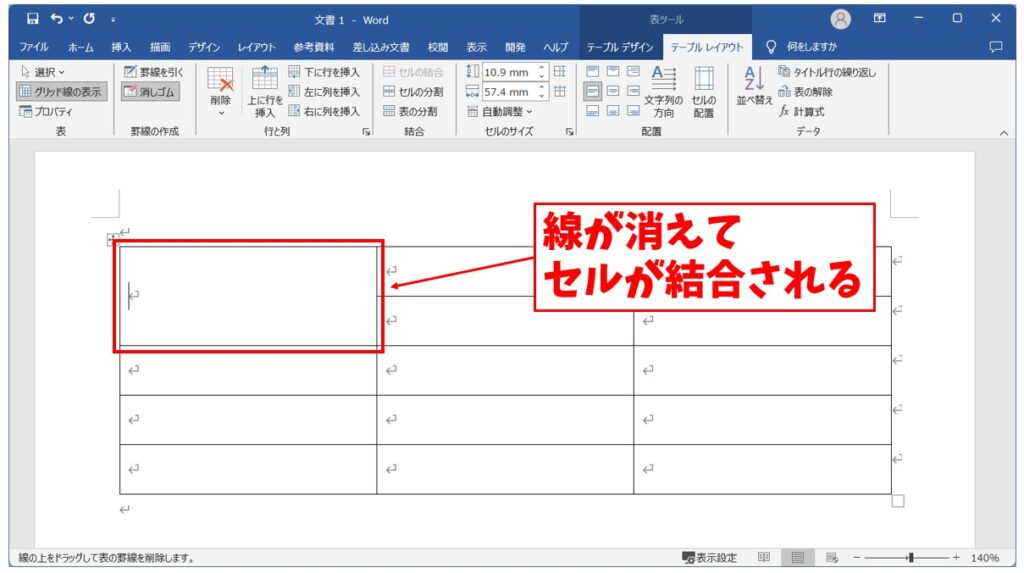Collapse the ribbon with the chevron
Screen dimensions: 1024x573
click(x=1004, y=133)
